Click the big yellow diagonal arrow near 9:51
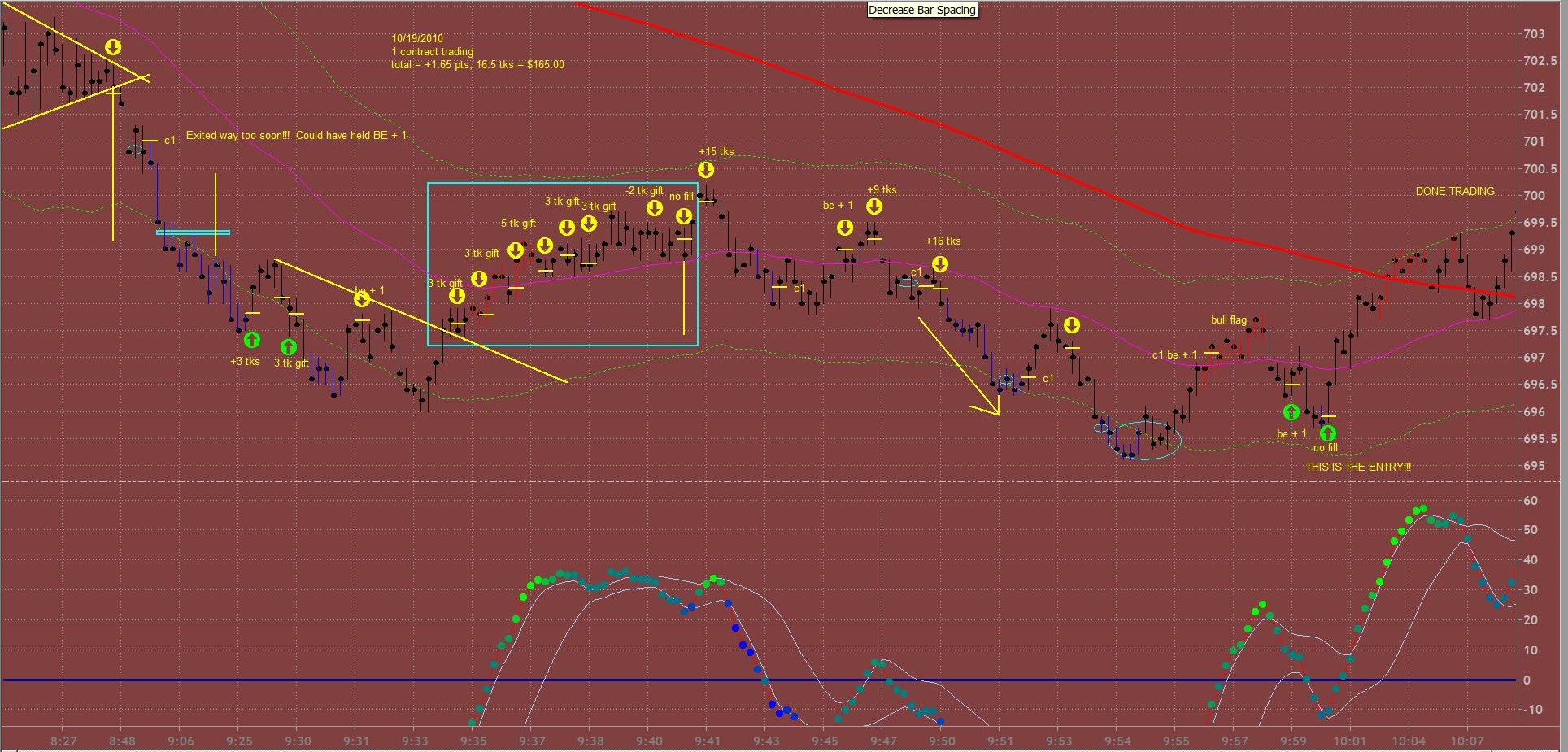1568x752 pixels. click(960, 367)
